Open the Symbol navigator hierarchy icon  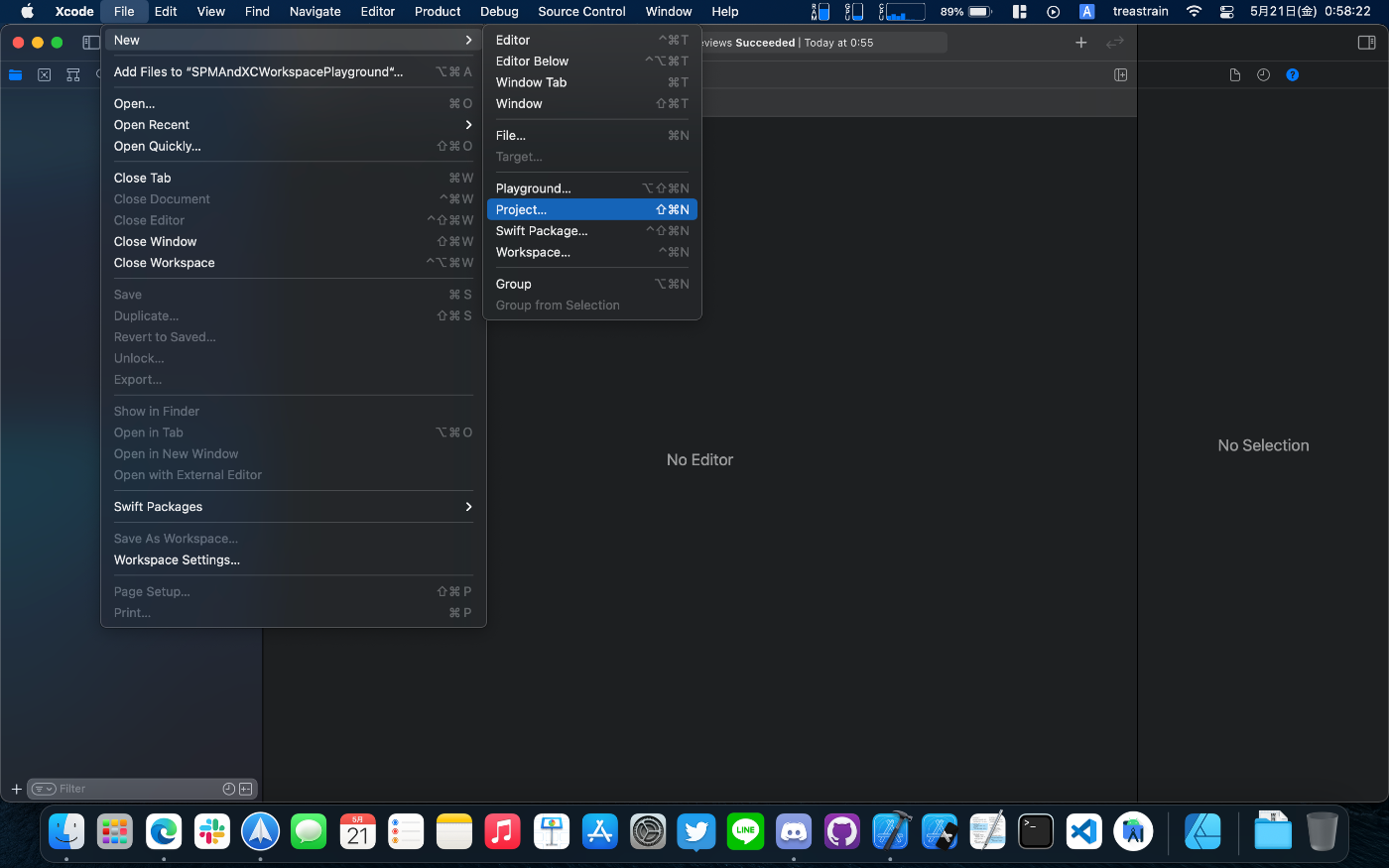[x=73, y=75]
